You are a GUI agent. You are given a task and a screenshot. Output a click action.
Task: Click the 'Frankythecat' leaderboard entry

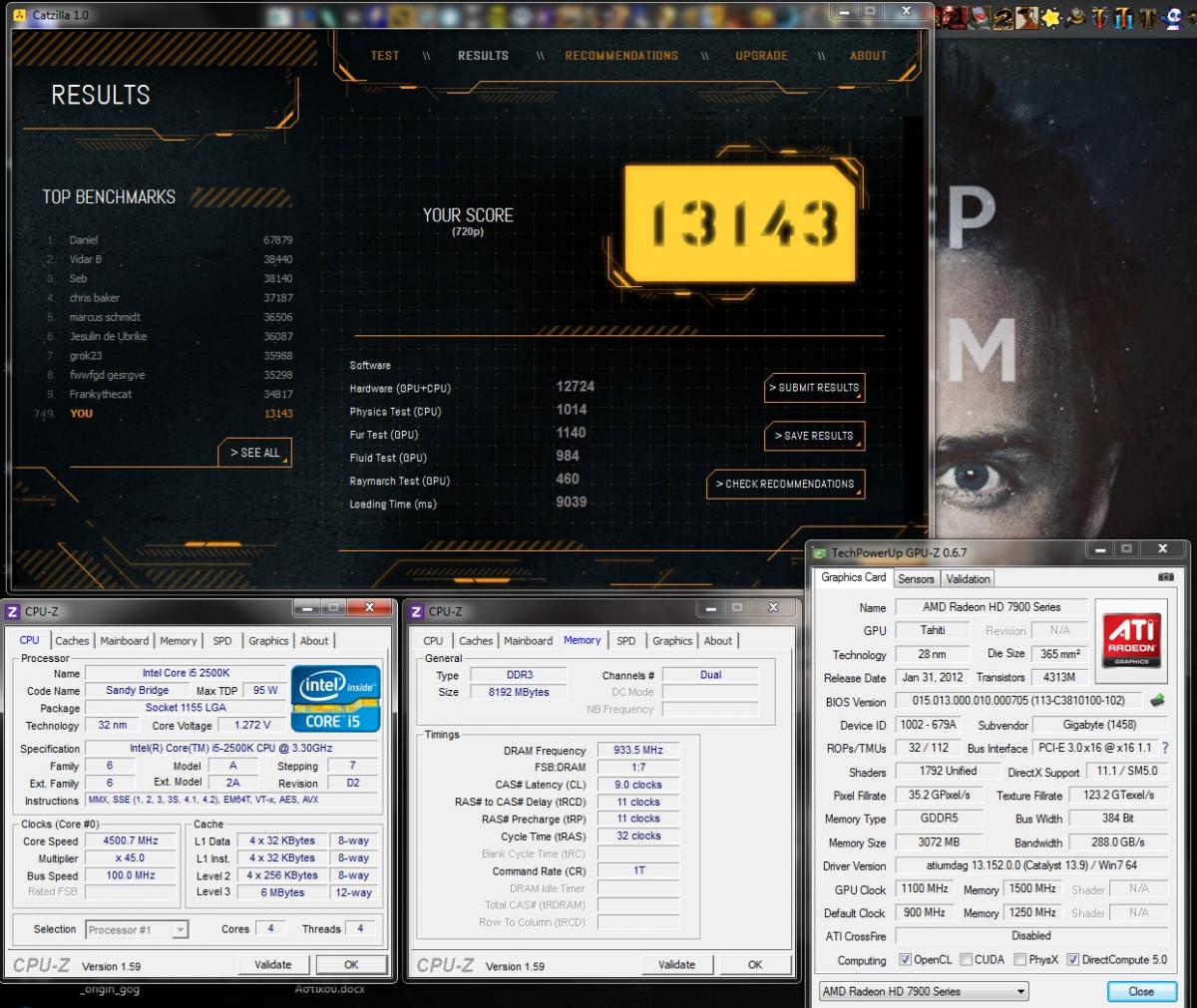170,395
